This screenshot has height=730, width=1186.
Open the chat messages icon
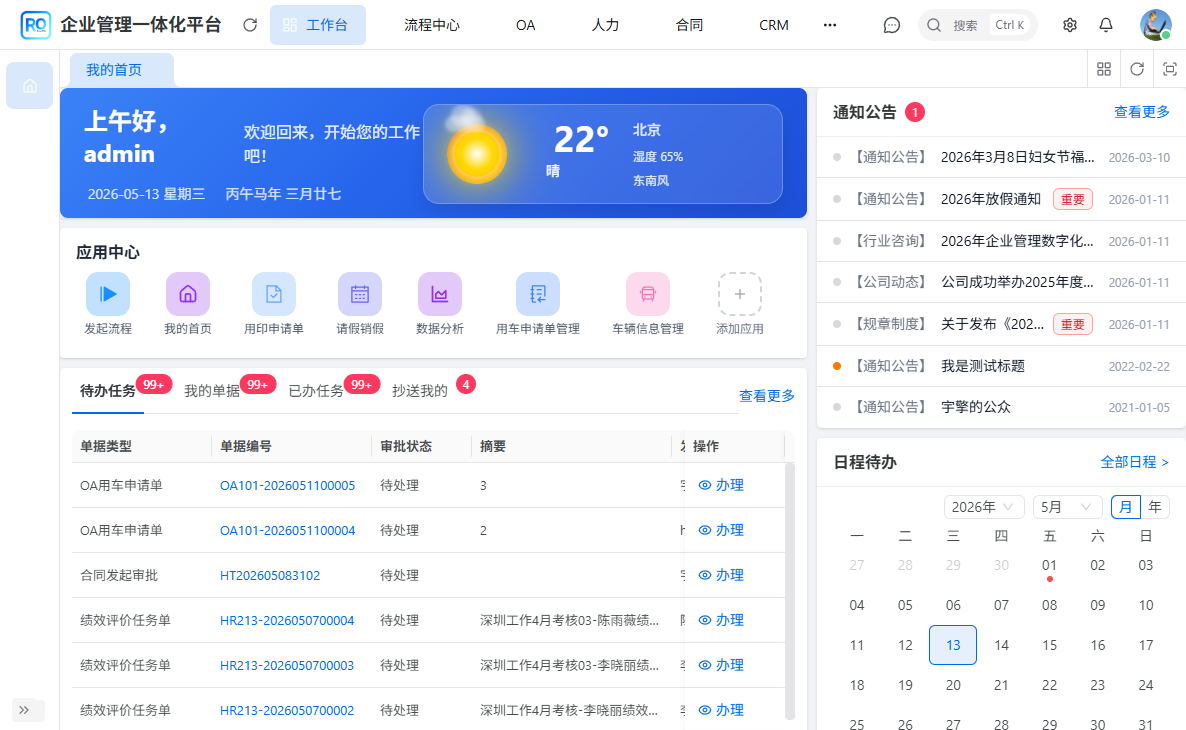pos(892,25)
